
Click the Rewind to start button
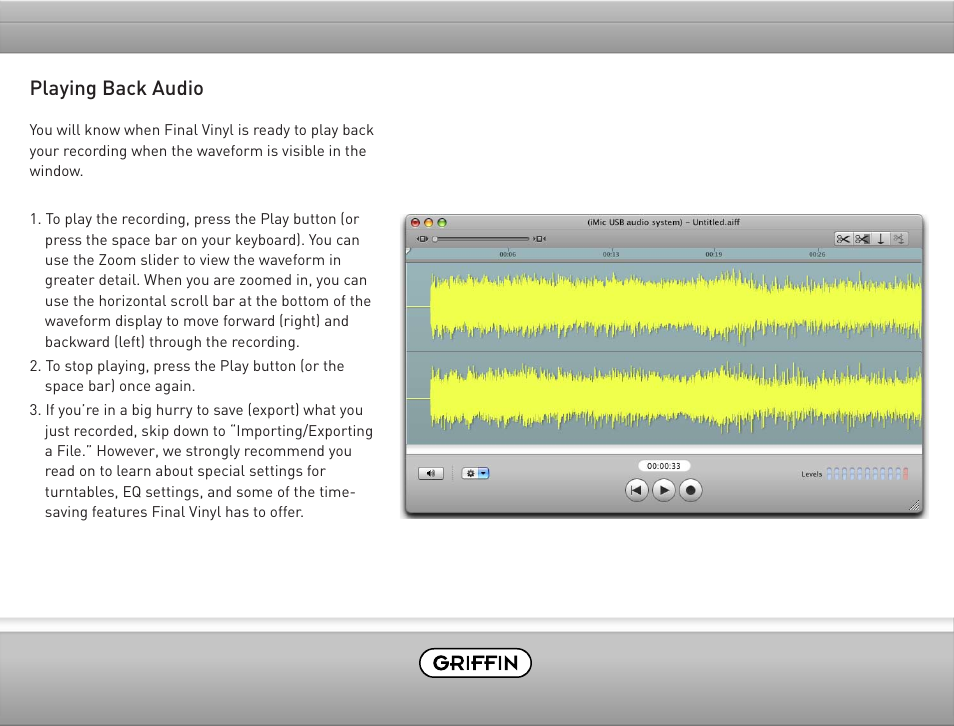[x=636, y=490]
